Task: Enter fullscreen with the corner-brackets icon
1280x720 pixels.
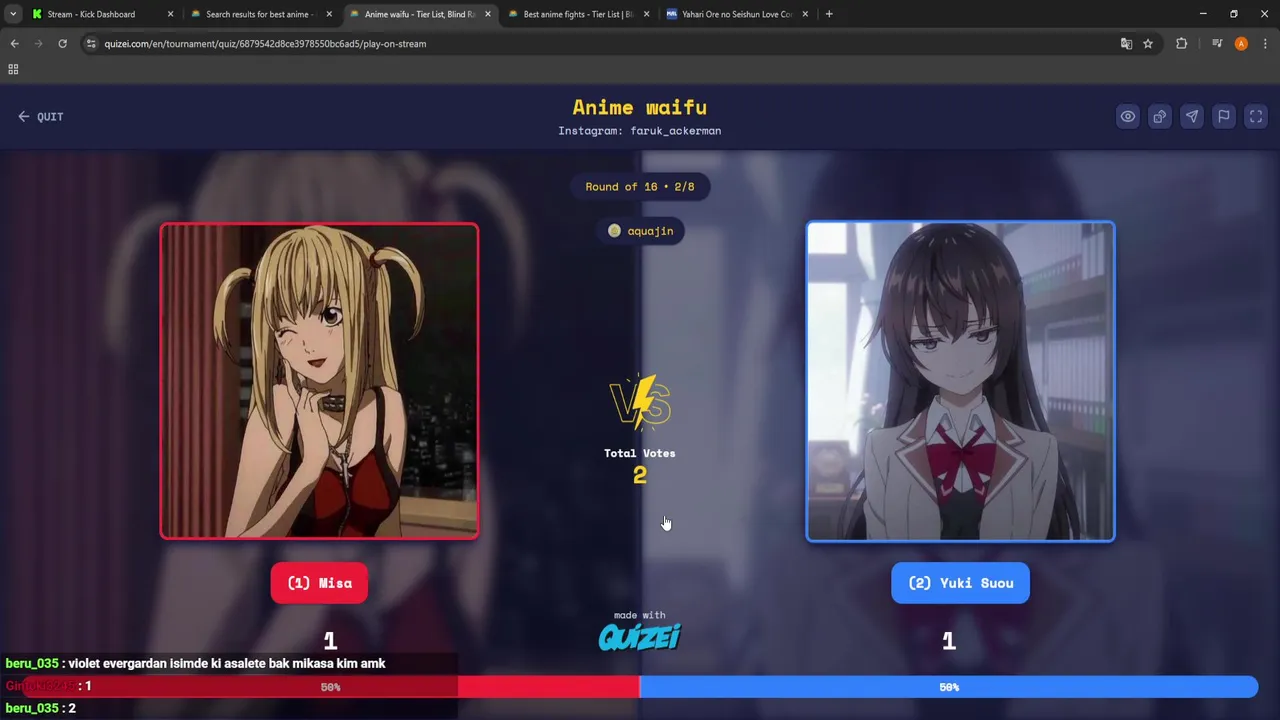Action: coord(1256,116)
